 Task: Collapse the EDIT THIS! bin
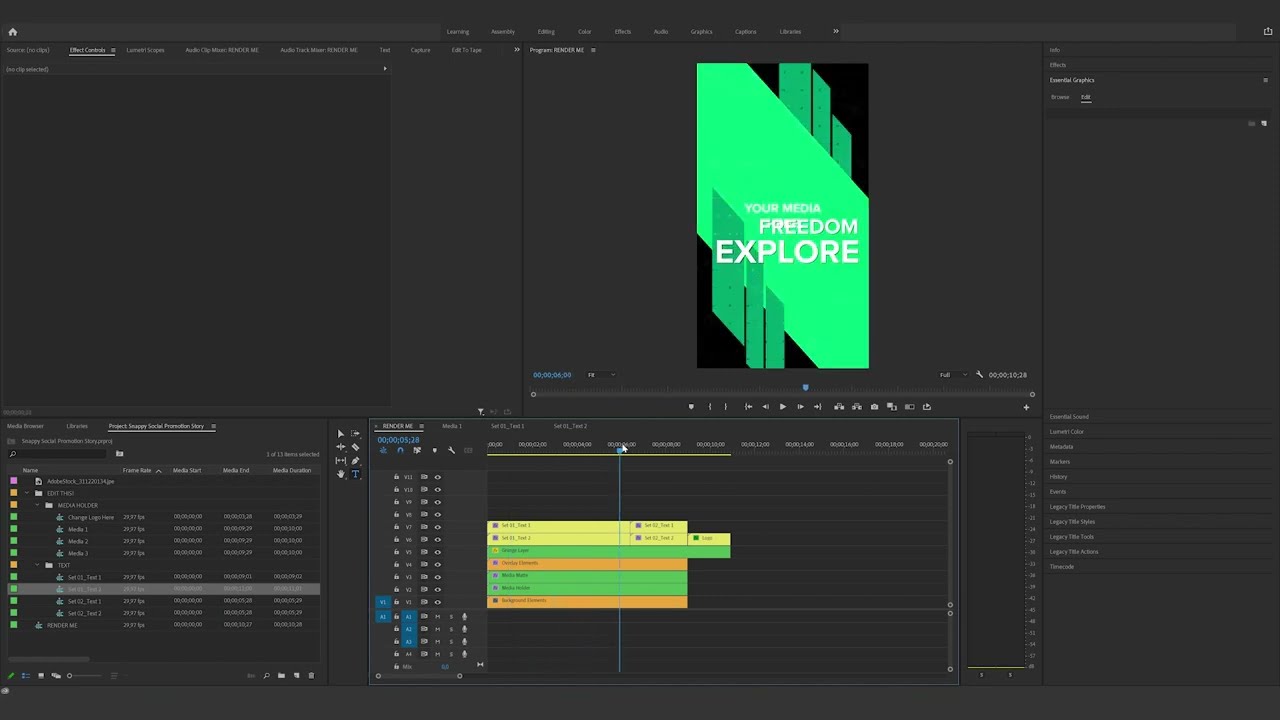[x=27, y=493]
